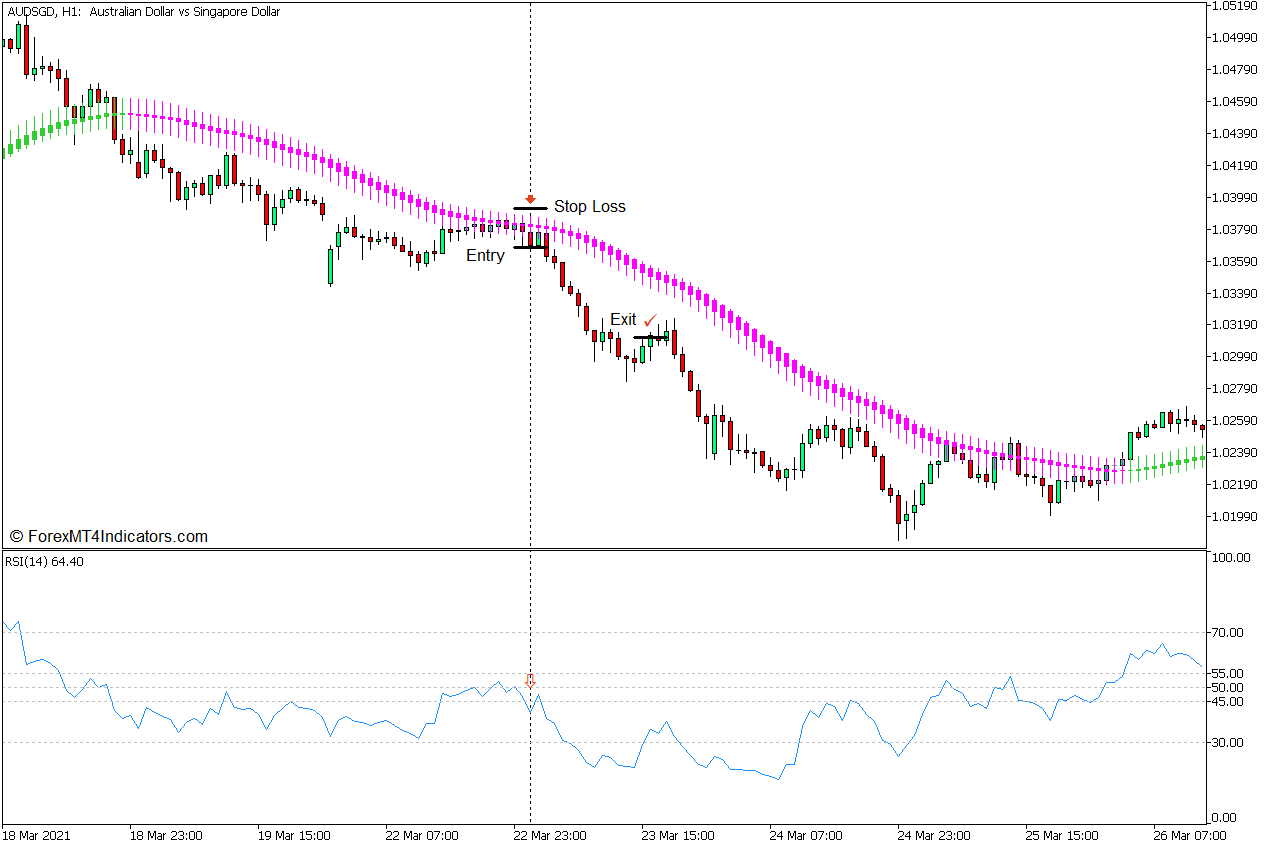Click the Entry text label
The height and width of the screenshot is (848, 1276).
coord(485,256)
